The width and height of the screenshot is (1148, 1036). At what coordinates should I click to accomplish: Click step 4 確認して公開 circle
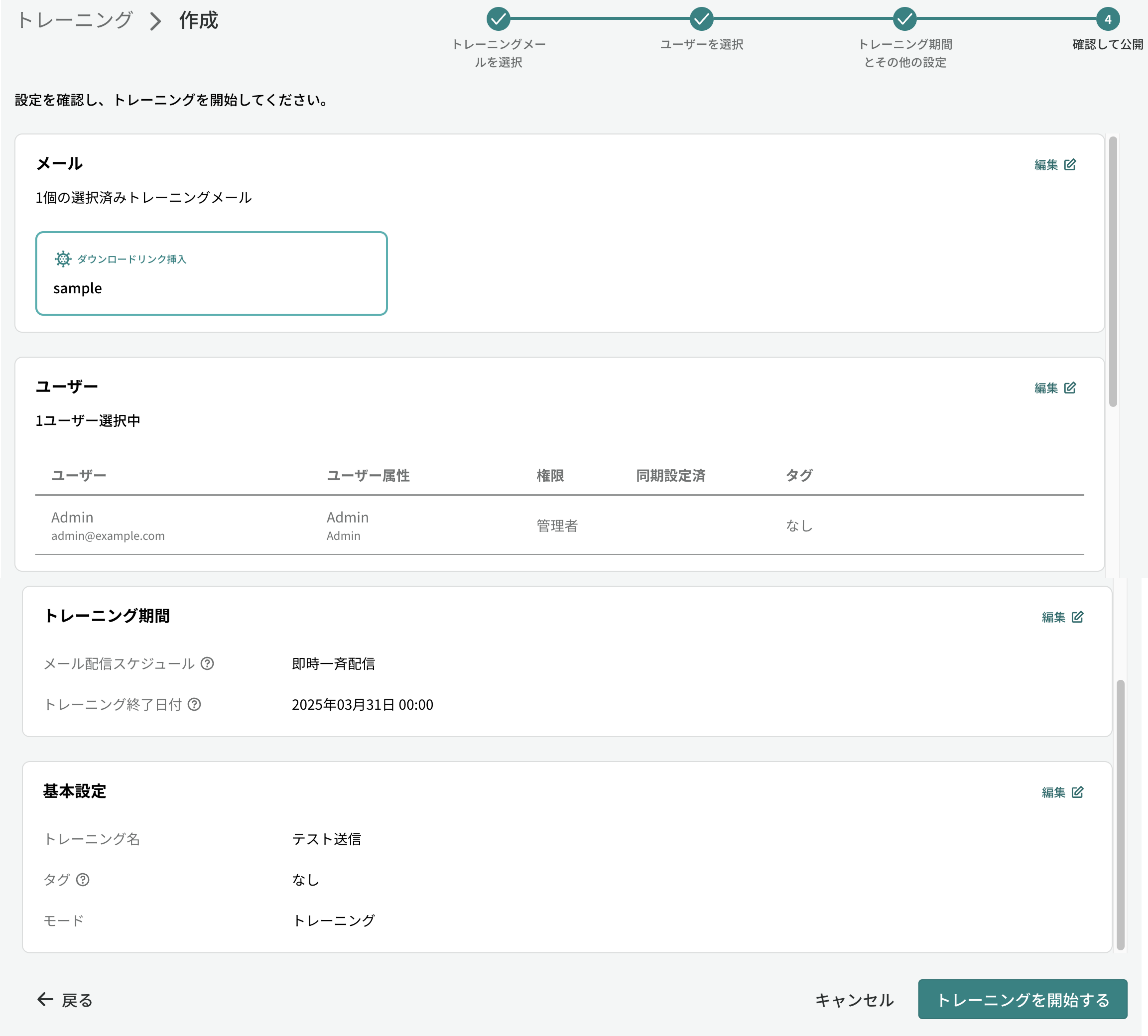click(x=1108, y=19)
